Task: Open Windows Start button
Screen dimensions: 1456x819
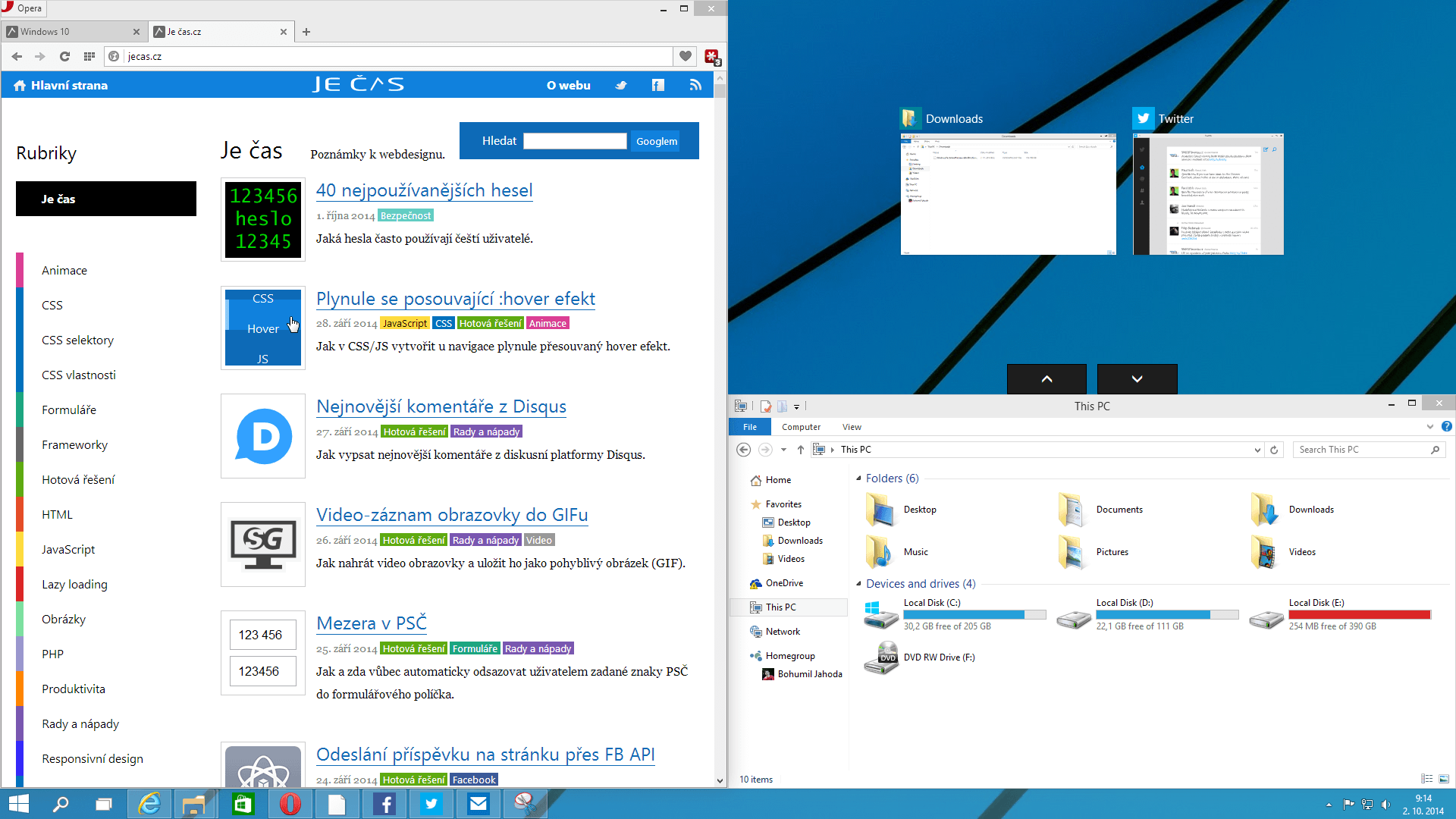Action: (18, 804)
